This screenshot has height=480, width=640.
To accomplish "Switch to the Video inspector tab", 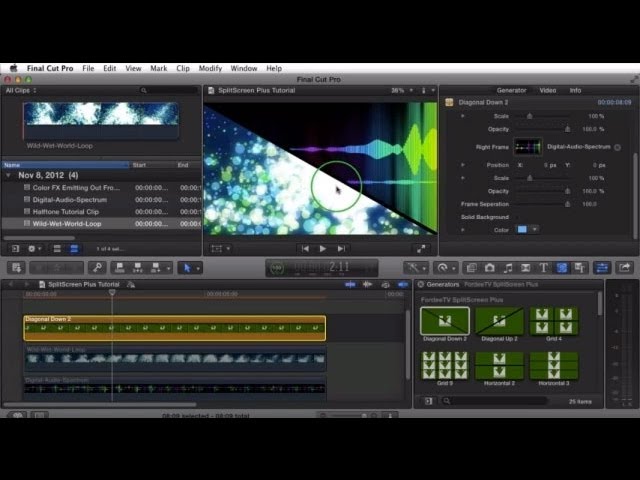I will (548, 90).
